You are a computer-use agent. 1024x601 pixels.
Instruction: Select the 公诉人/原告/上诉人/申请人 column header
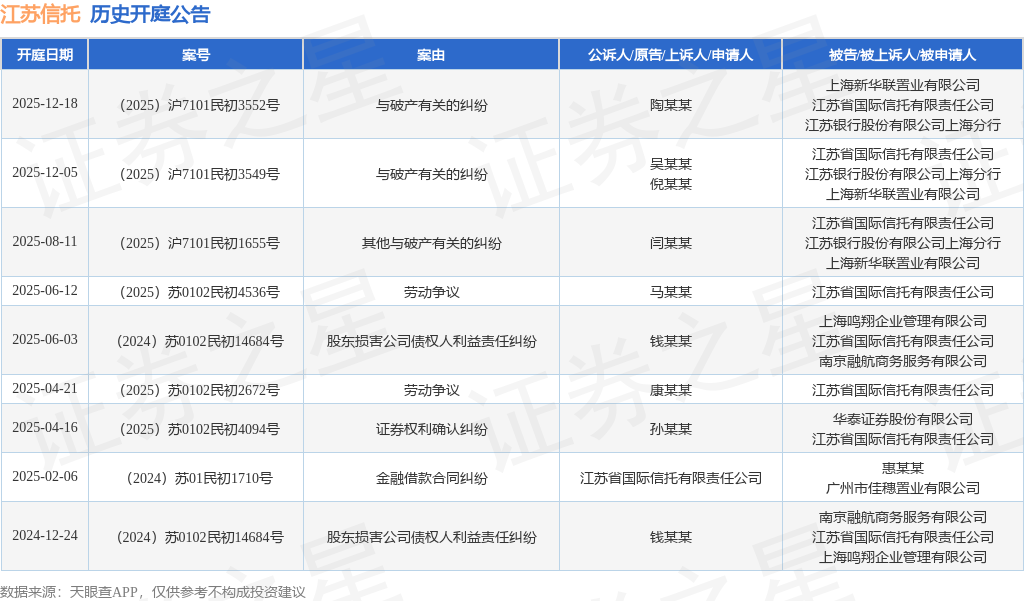671,55
